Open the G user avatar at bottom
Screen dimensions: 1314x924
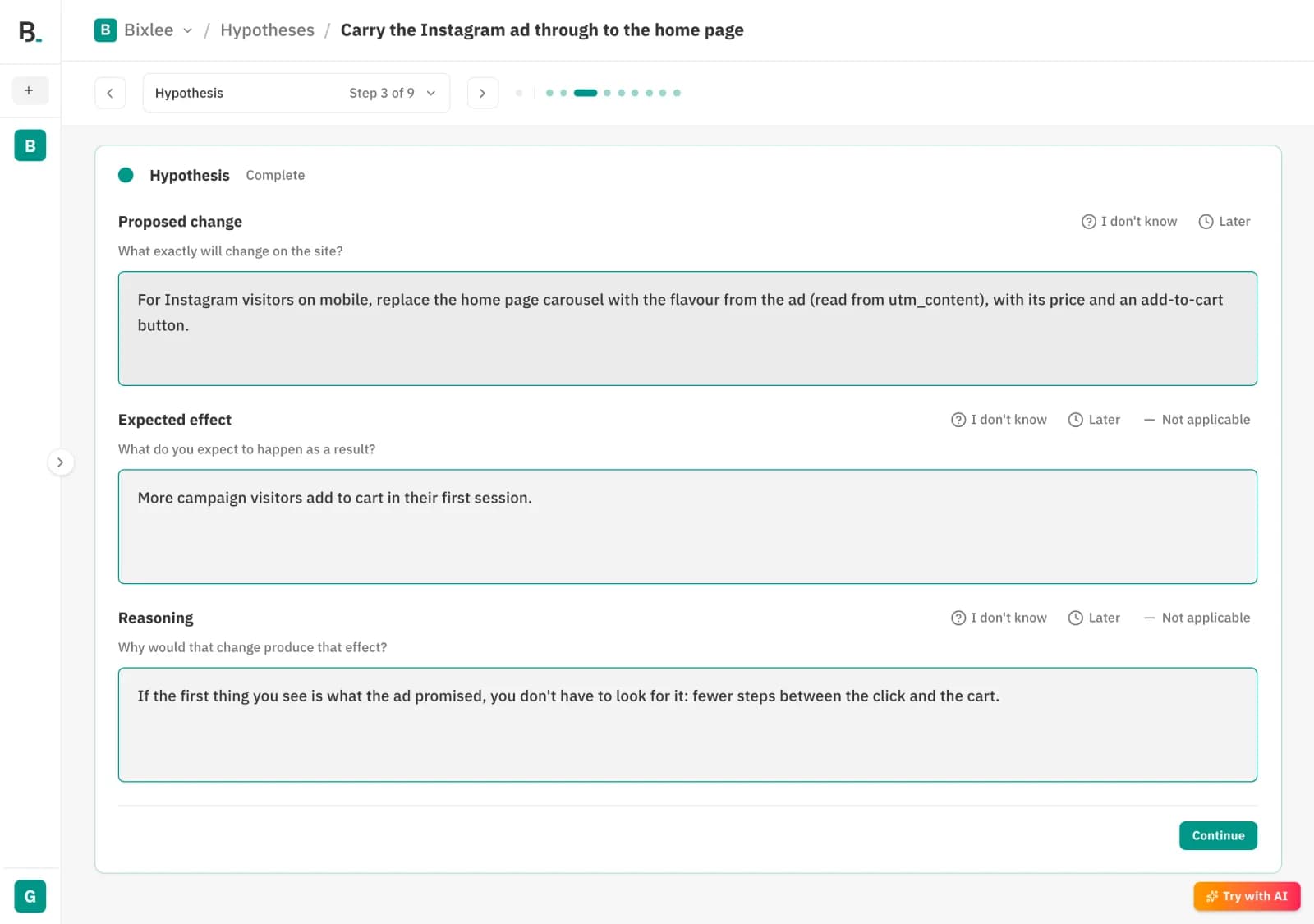pos(30,896)
